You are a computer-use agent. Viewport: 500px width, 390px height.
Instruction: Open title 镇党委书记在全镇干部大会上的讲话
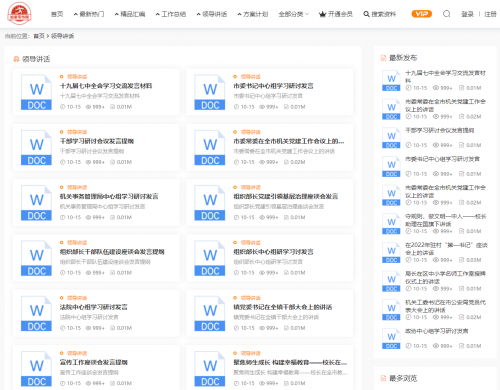pyautogui.click(x=283, y=307)
